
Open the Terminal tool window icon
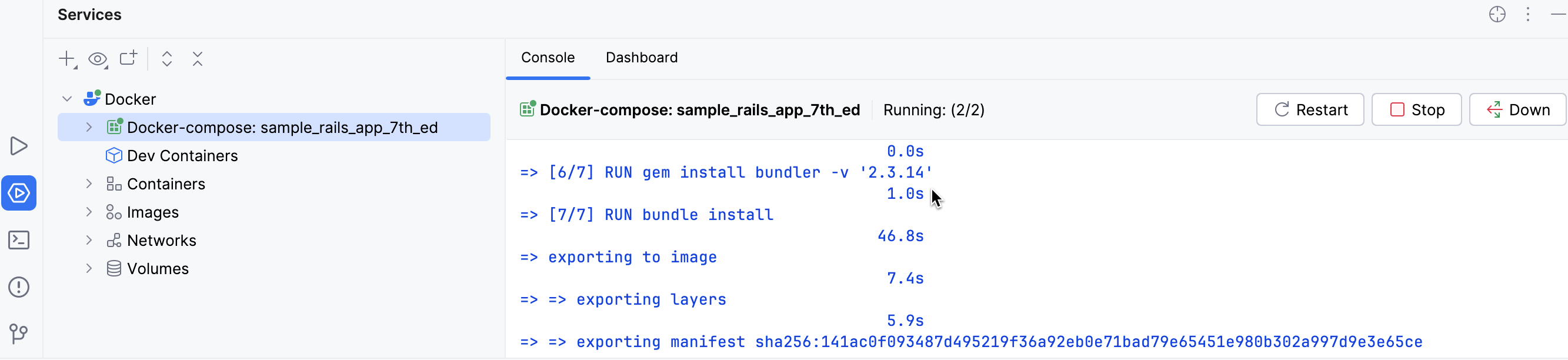click(x=19, y=240)
